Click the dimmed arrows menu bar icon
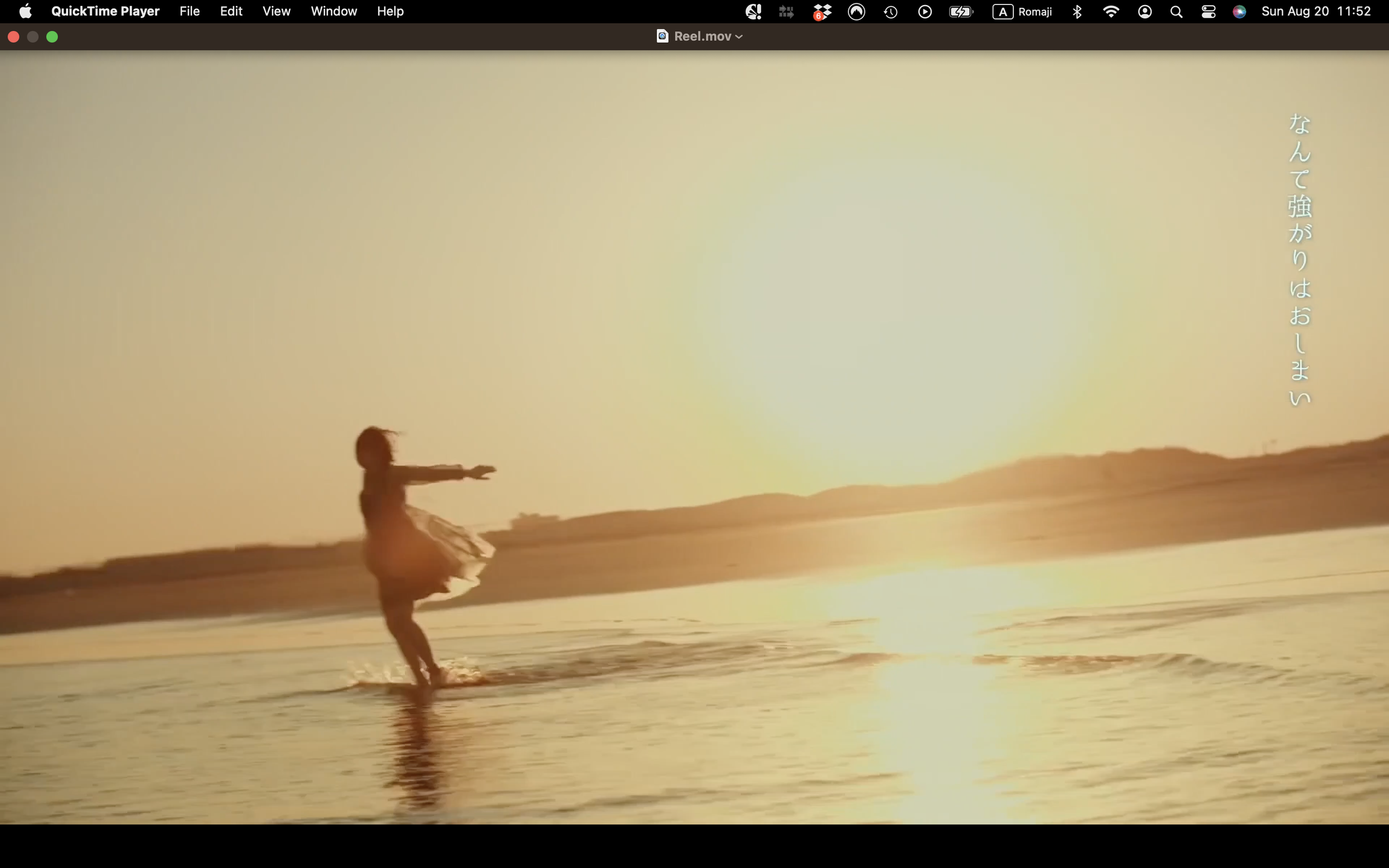1389x868 pixels. click(786, 12)
